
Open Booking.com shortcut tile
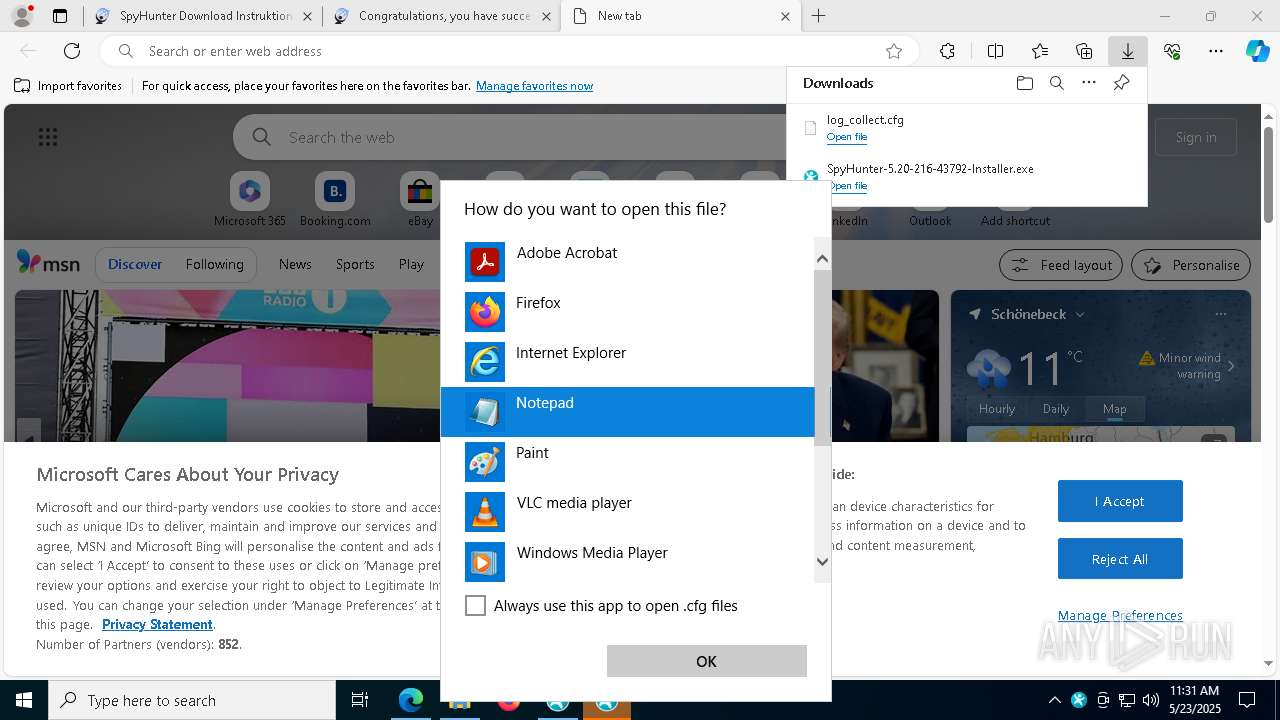[335, 200]
